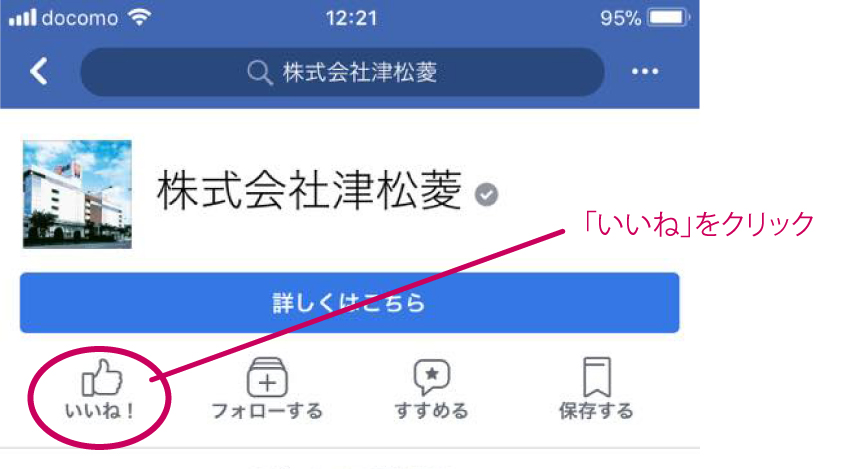Tap the 12:21 clock in status bar
This screenshot has height=469, width=852.
[x=352, y=18]
